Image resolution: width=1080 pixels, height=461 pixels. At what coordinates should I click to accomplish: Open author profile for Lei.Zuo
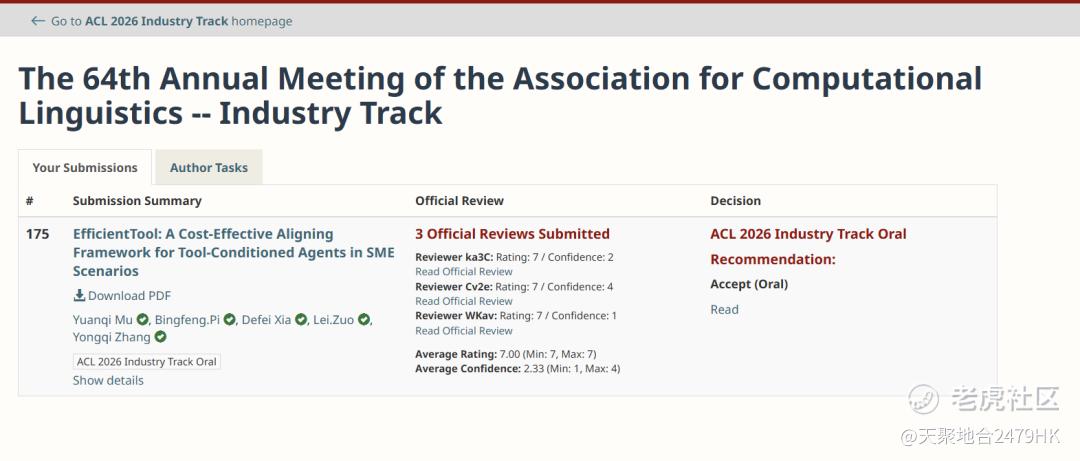point(334,320)
